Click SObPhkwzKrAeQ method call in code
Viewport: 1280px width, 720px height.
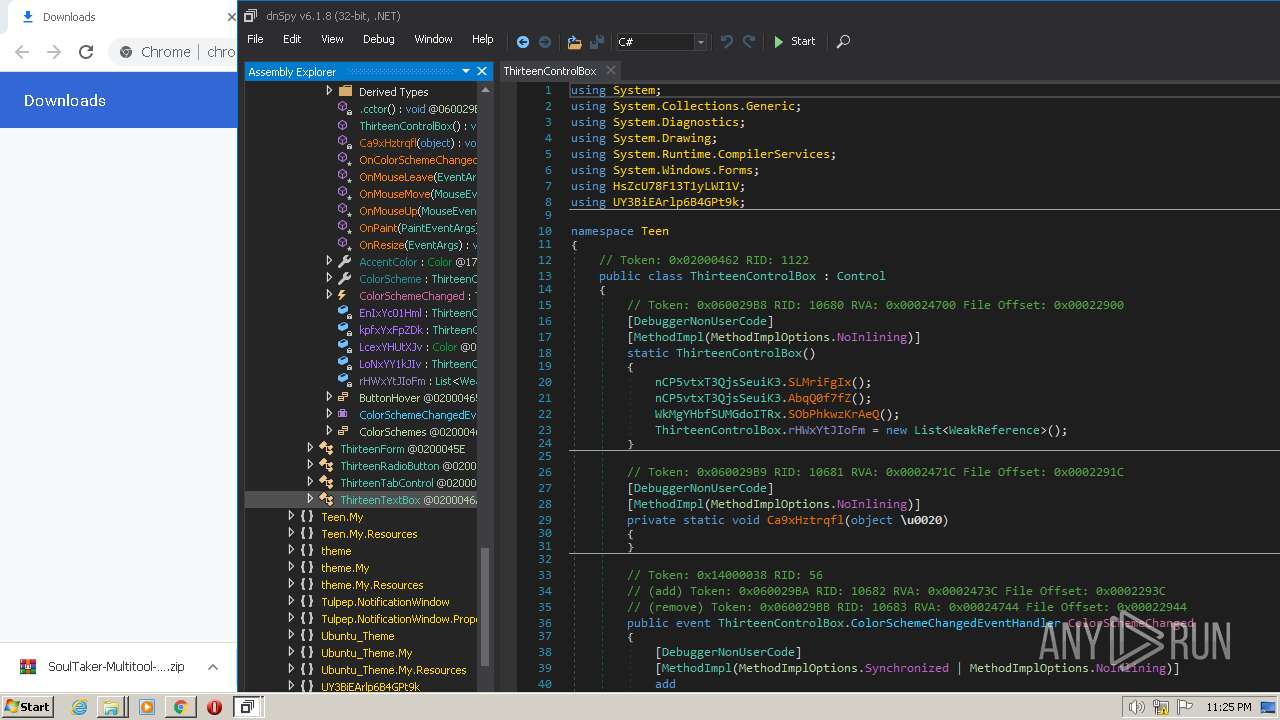833,414
